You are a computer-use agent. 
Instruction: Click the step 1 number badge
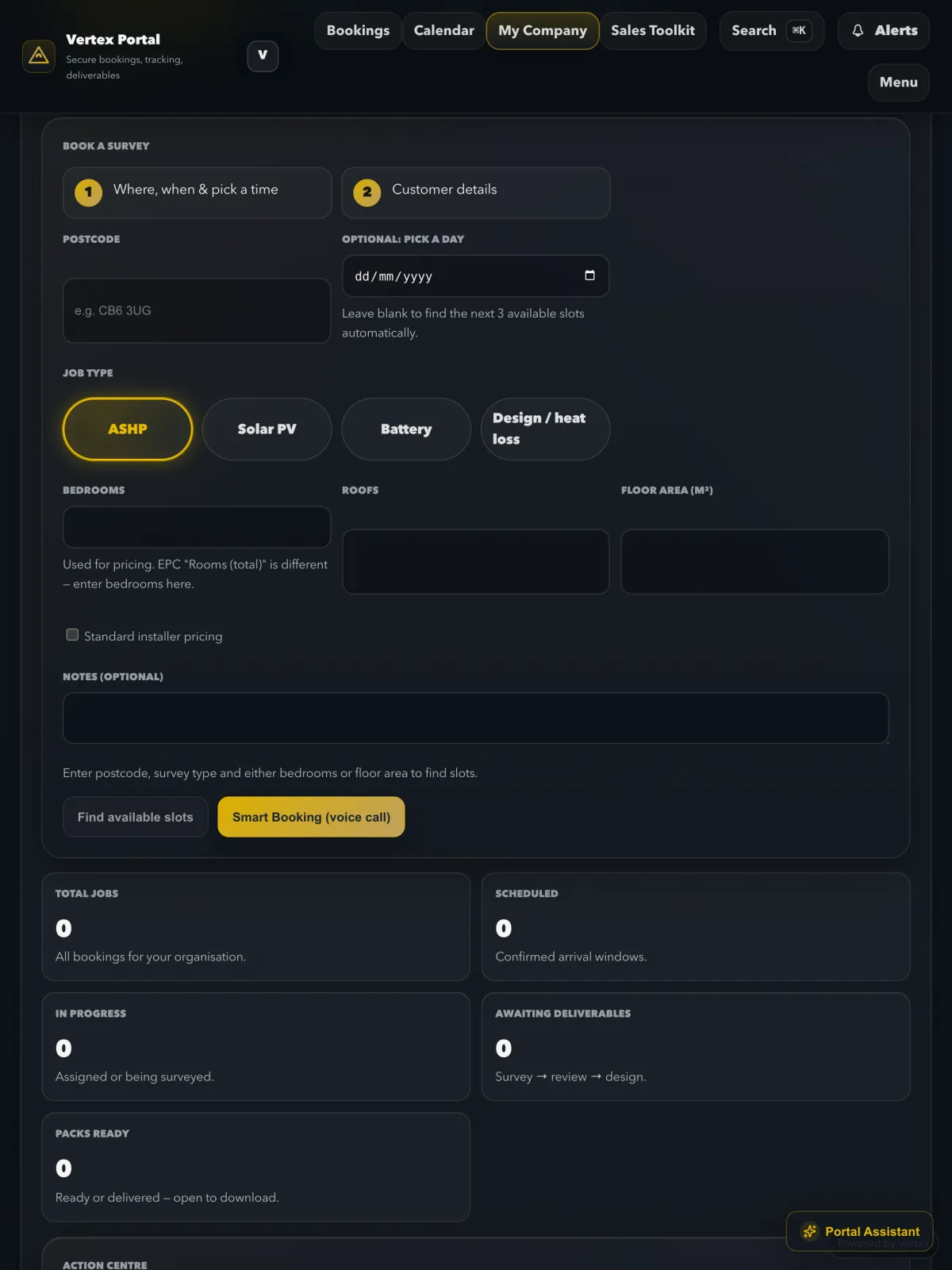coord(88,192)
